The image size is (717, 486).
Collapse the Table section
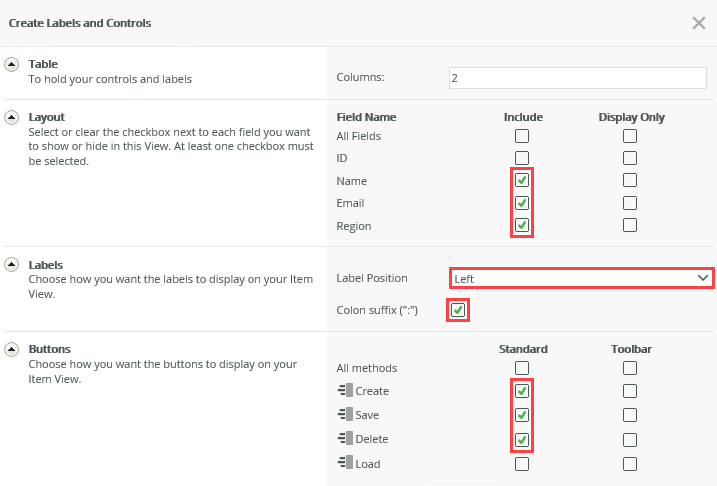pos(12,64)
